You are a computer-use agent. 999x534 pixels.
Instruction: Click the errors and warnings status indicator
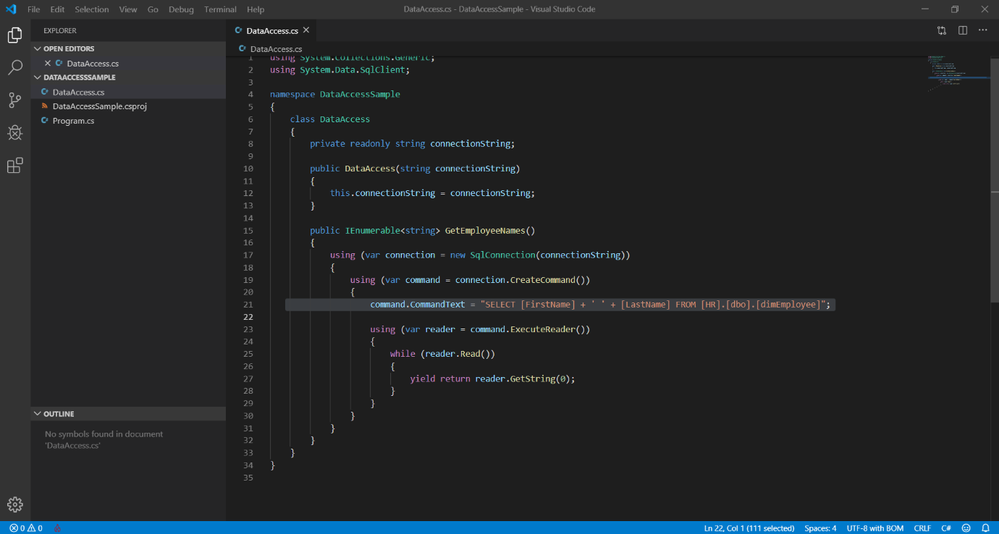point(25,528)
